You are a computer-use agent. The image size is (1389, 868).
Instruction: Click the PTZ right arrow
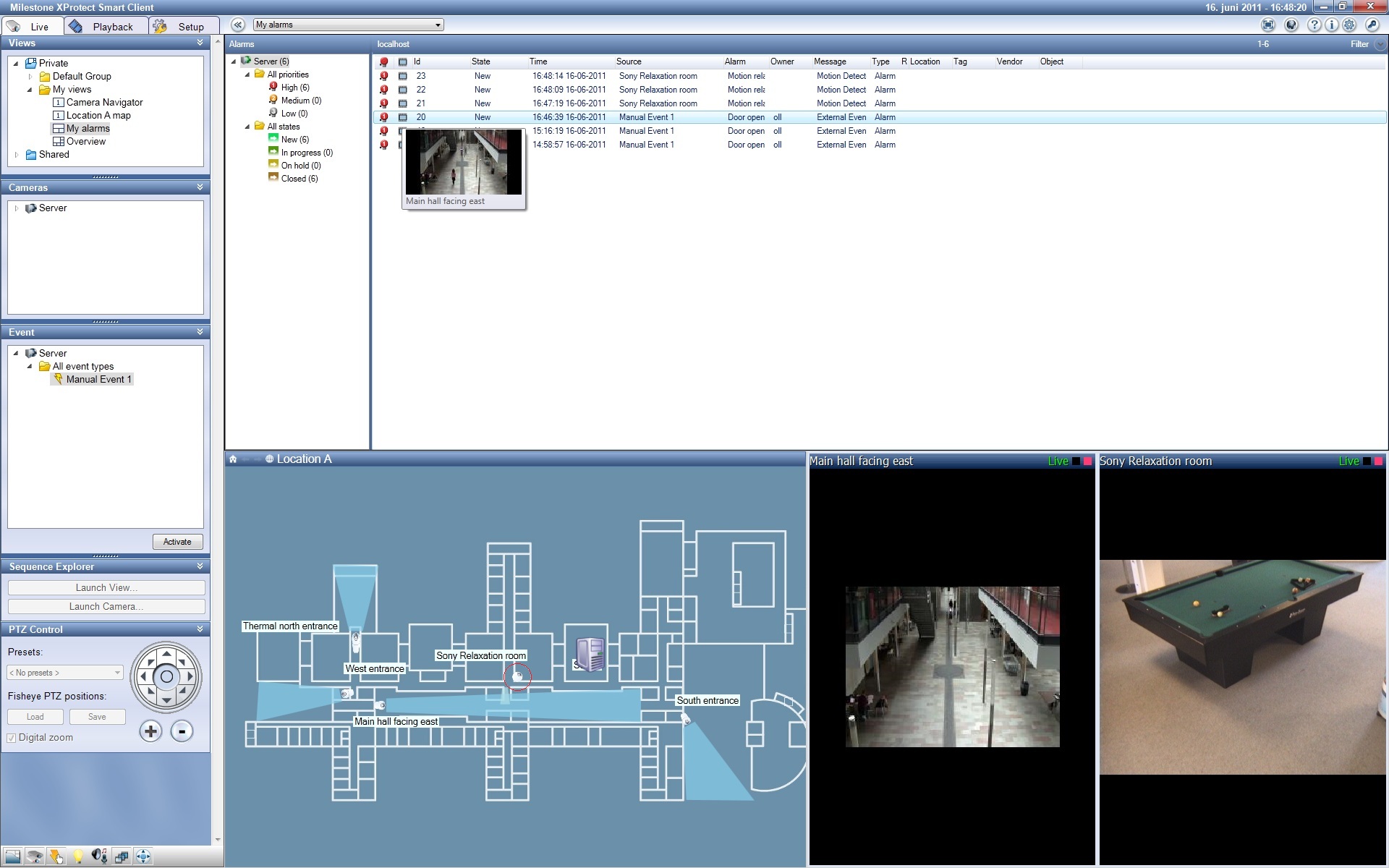coord(190,677)
